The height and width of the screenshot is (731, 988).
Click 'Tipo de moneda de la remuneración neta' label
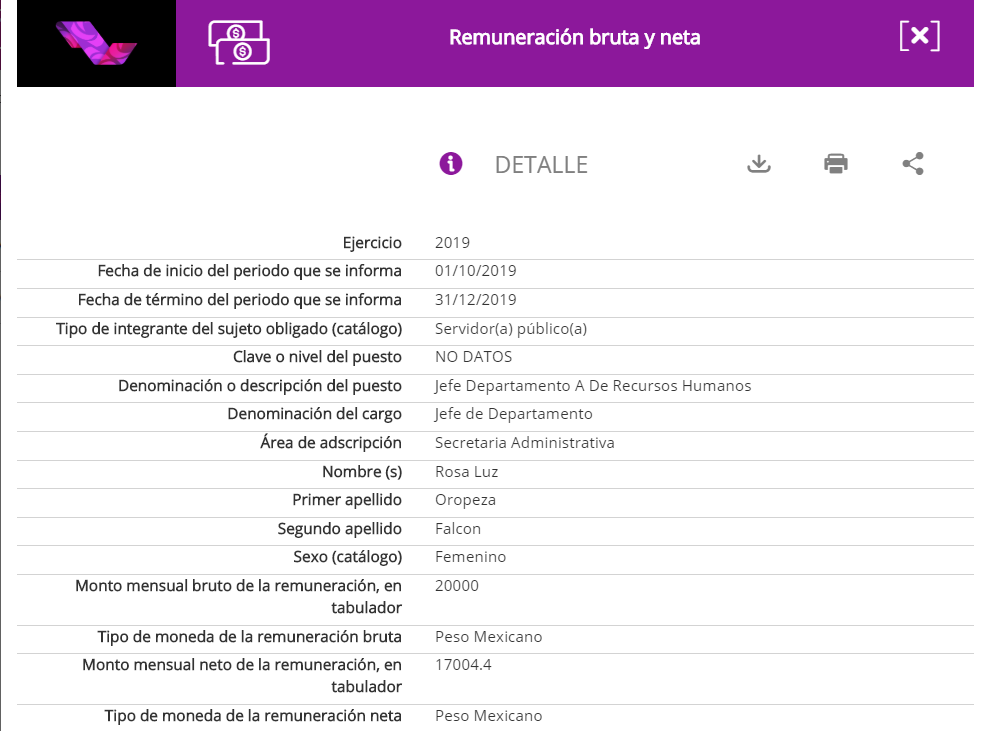[253, 716]
